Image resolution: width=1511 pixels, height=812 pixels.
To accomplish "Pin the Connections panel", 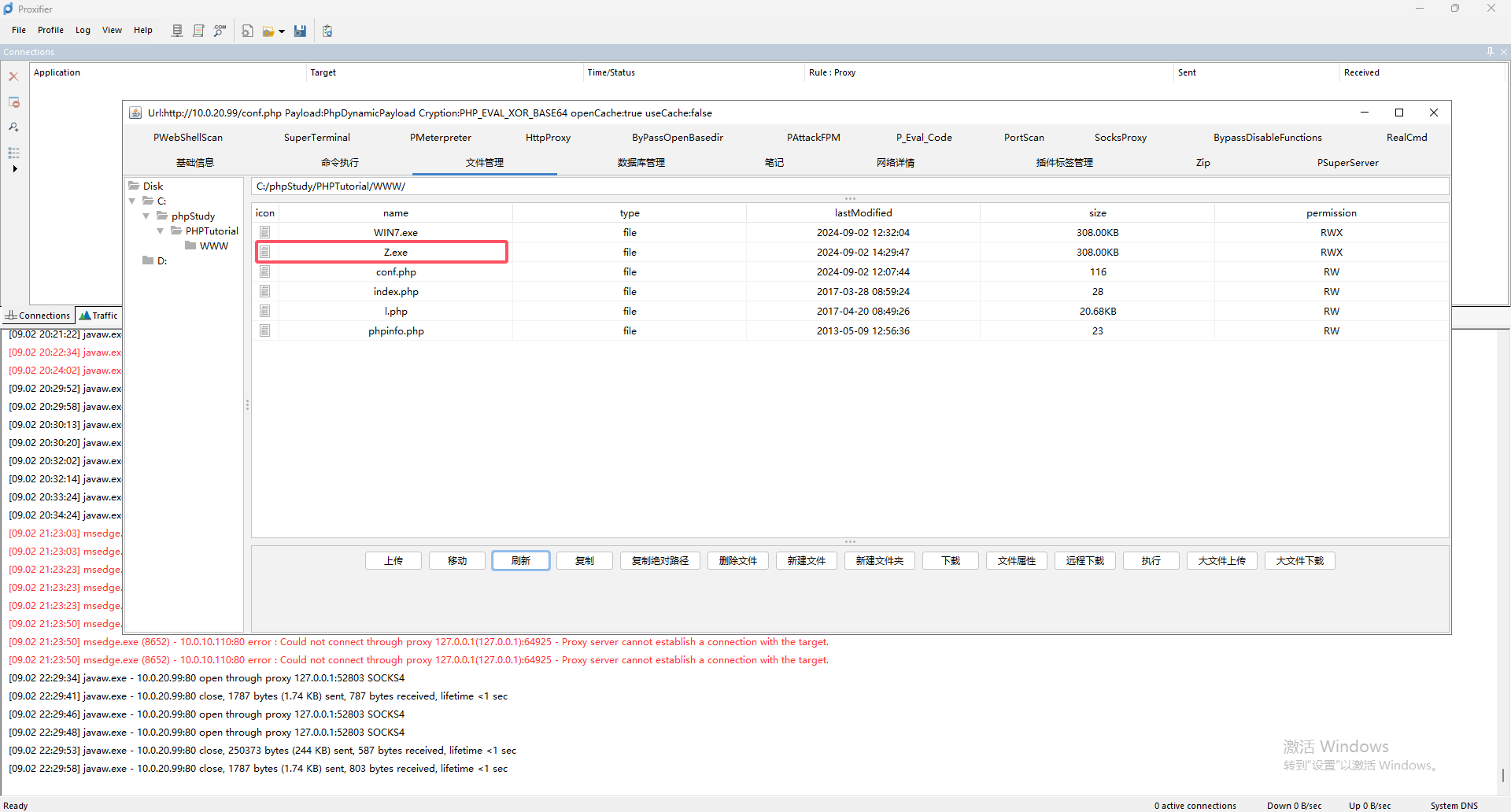I will pyautogui.click(x=1490, y=51).
